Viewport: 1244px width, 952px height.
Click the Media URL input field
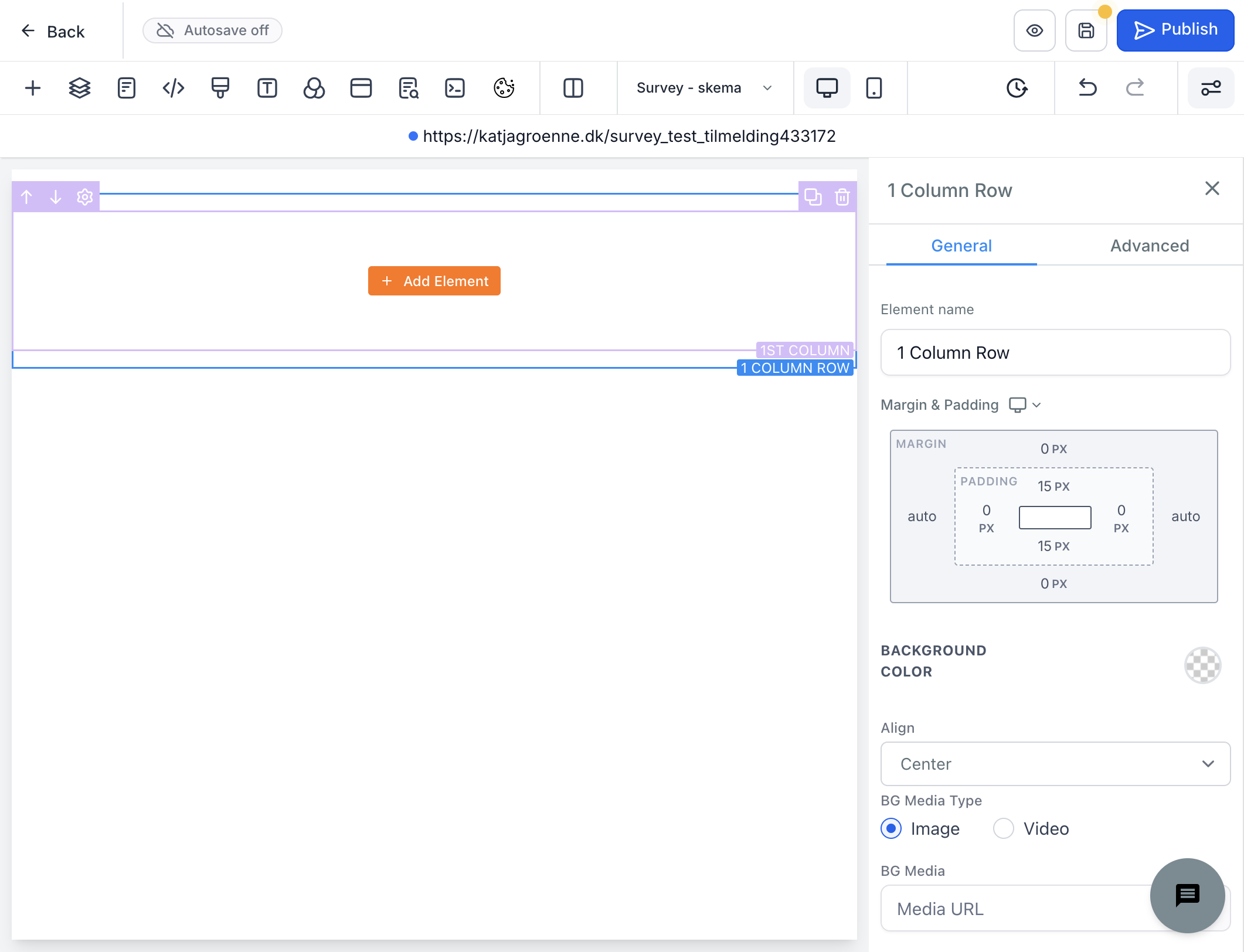[1055, 909]
